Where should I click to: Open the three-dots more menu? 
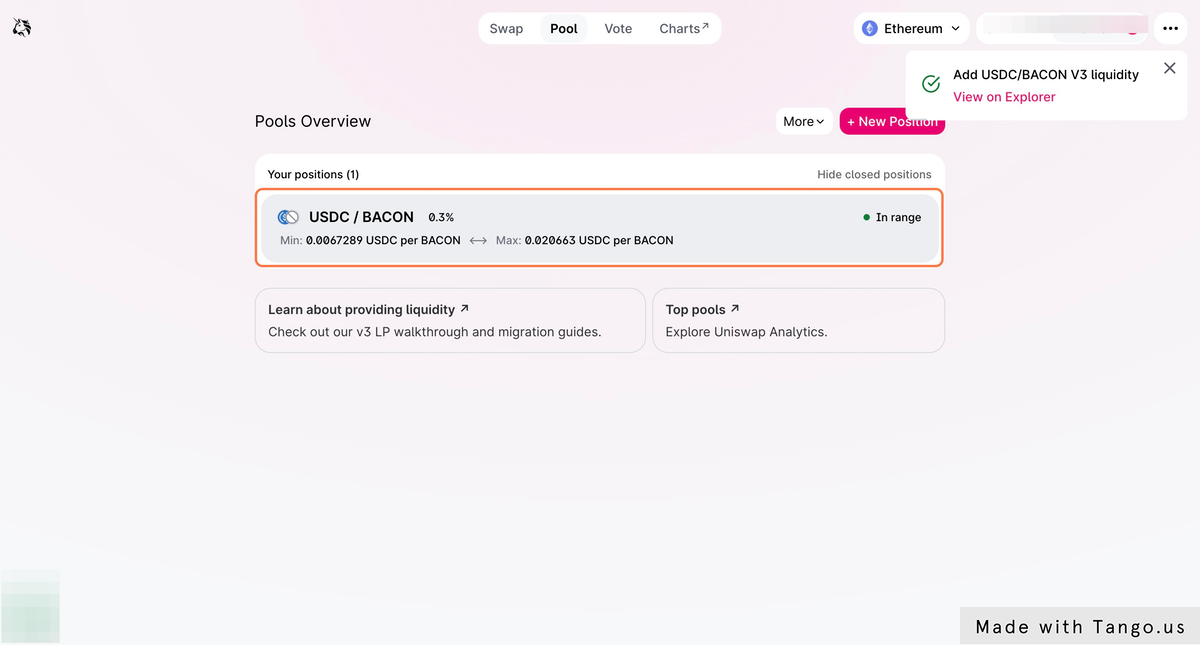point(1168,28)
